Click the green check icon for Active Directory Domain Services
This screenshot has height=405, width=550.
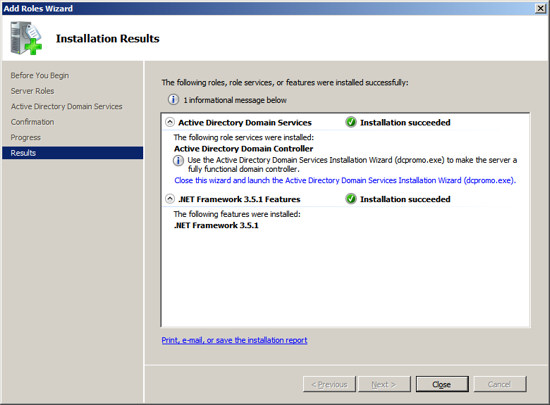tap(350, 122)
